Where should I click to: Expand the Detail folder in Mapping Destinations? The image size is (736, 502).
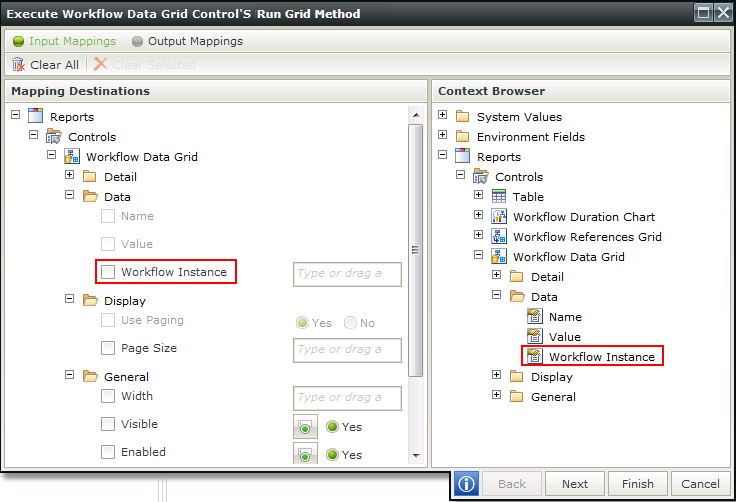click(x=69, y=175)
